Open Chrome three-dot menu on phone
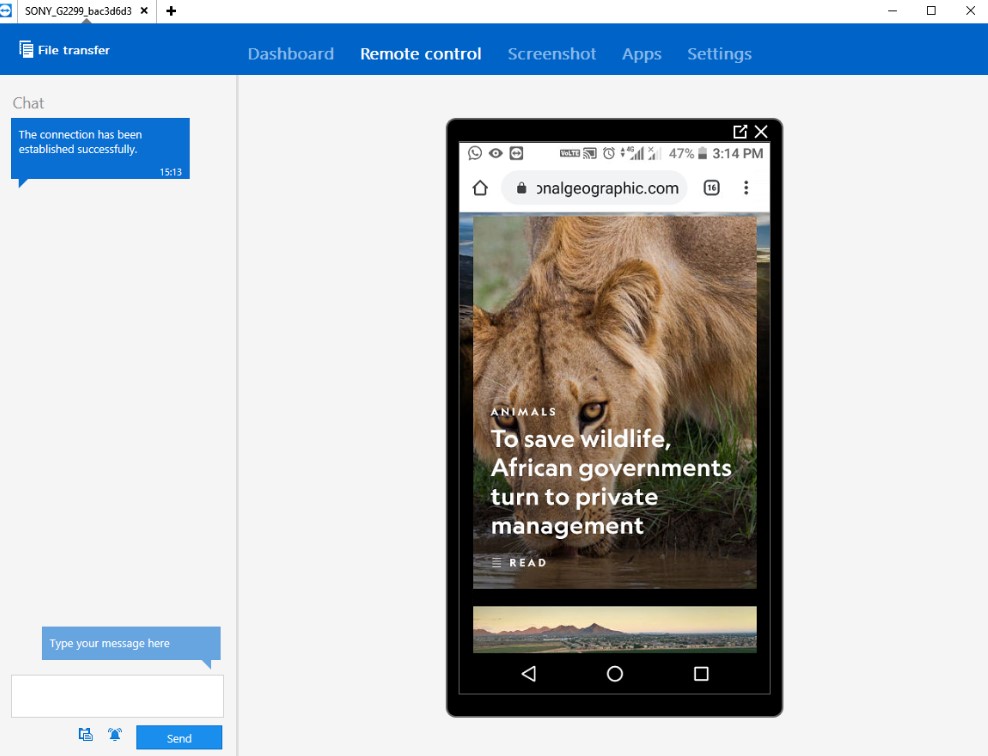The height and width of the screenshot is (756, 988). pyautogui.click(x=746, y=188)
